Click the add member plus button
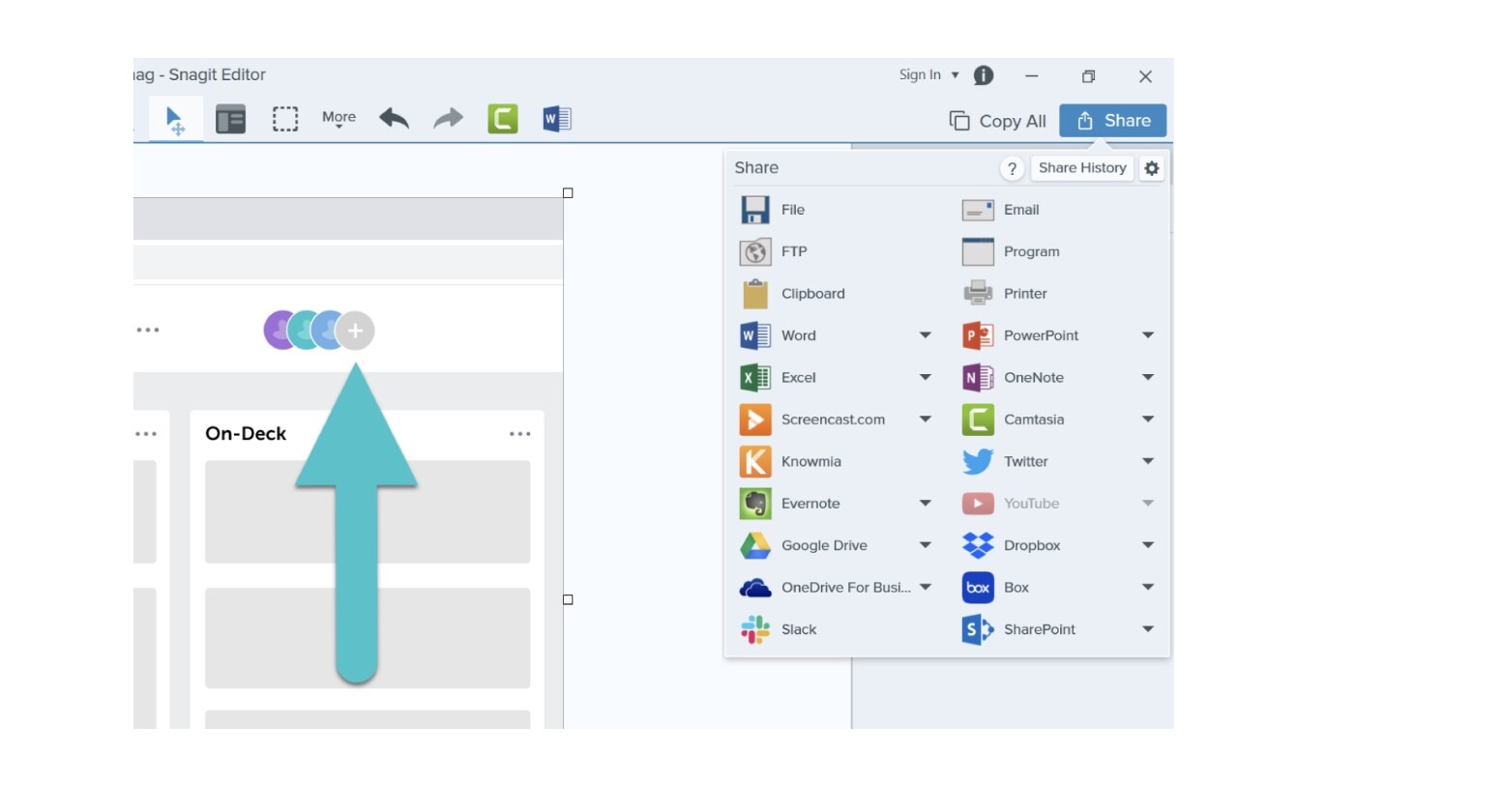This screenshot has height=812, width=1503. pos(355,331)
